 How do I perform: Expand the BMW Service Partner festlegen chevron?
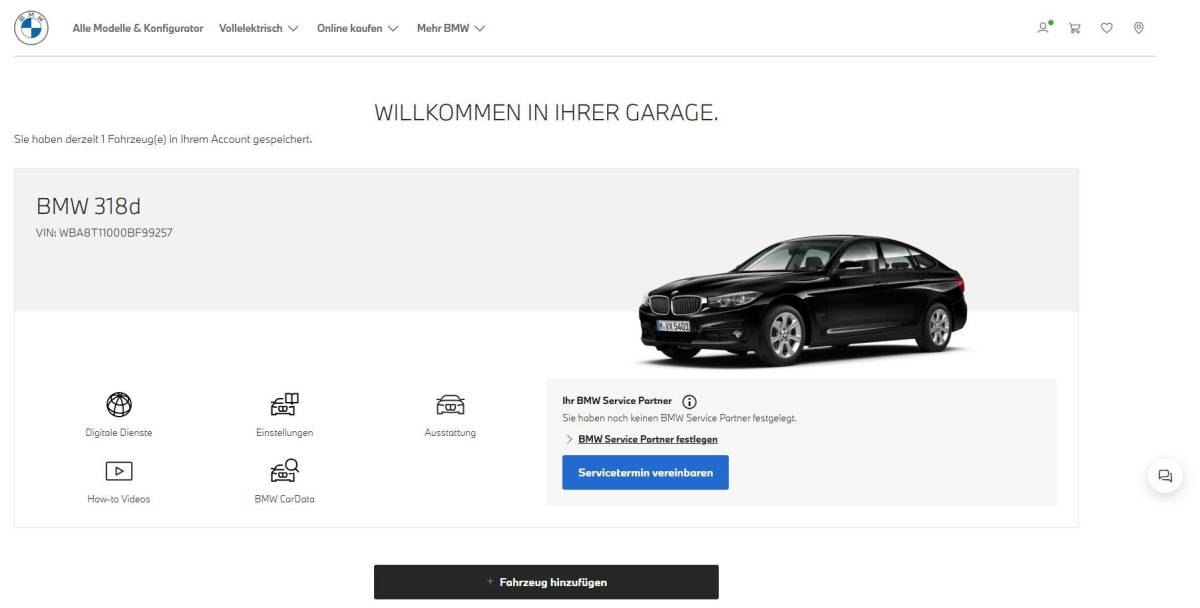tap(572, 439)
